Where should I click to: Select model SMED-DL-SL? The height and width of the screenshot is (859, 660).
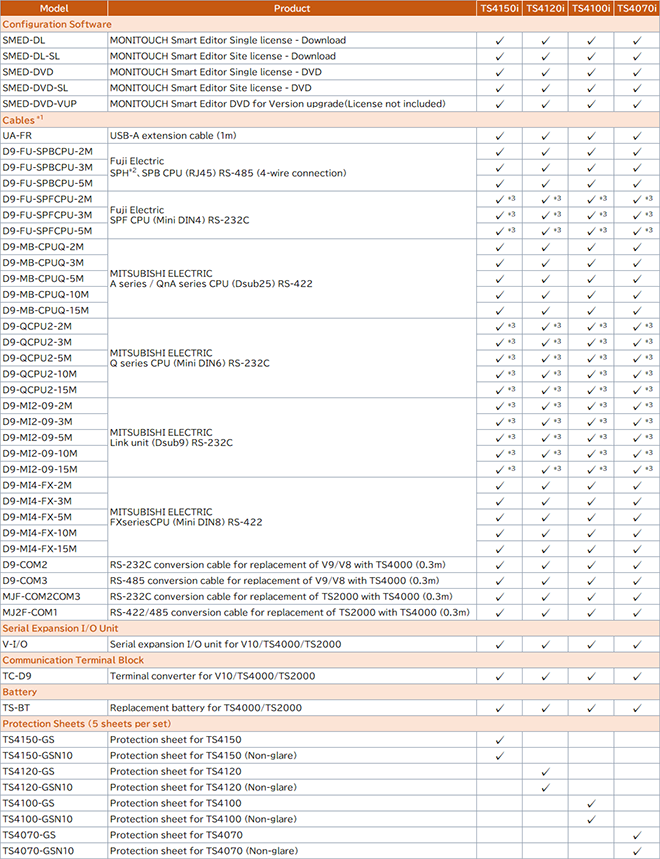click(x=31, y=56)
